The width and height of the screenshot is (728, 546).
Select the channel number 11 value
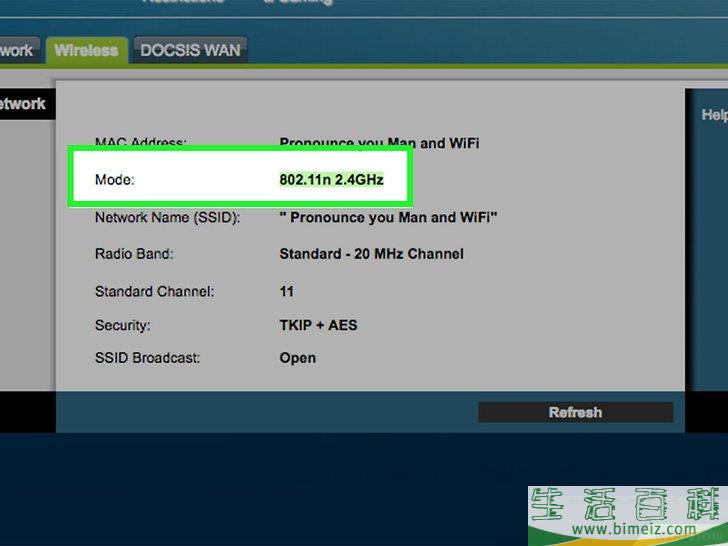tap(287, 292)
